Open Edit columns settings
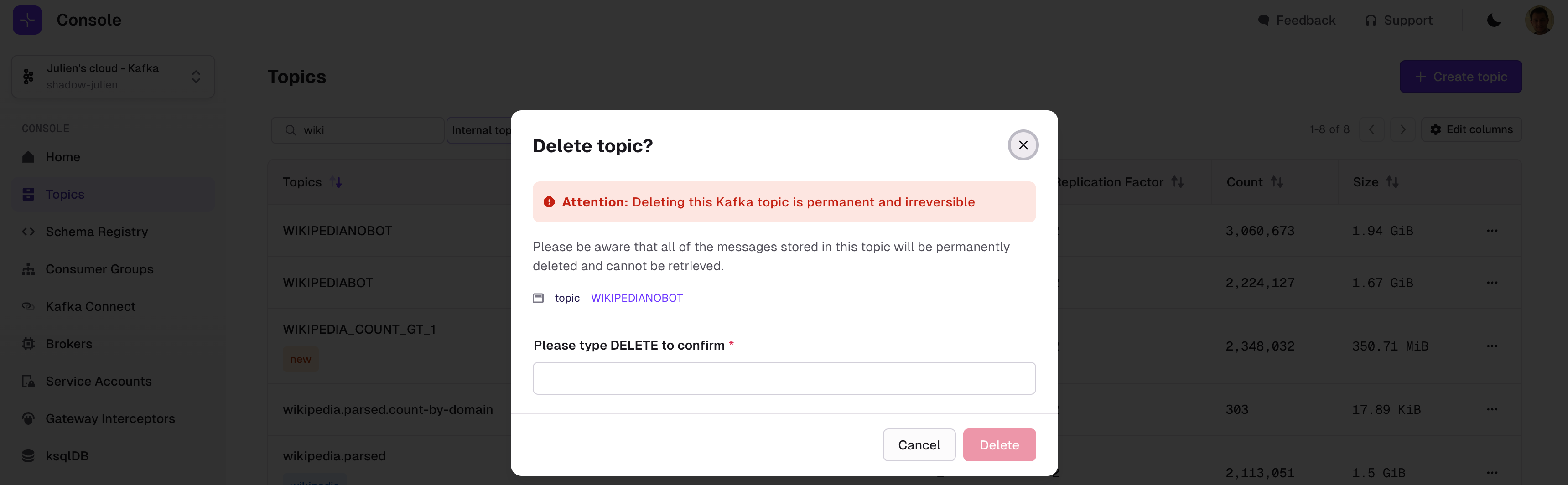Image resolution: width=1568 pixels, height=485 pixels. coord(1471,129)
